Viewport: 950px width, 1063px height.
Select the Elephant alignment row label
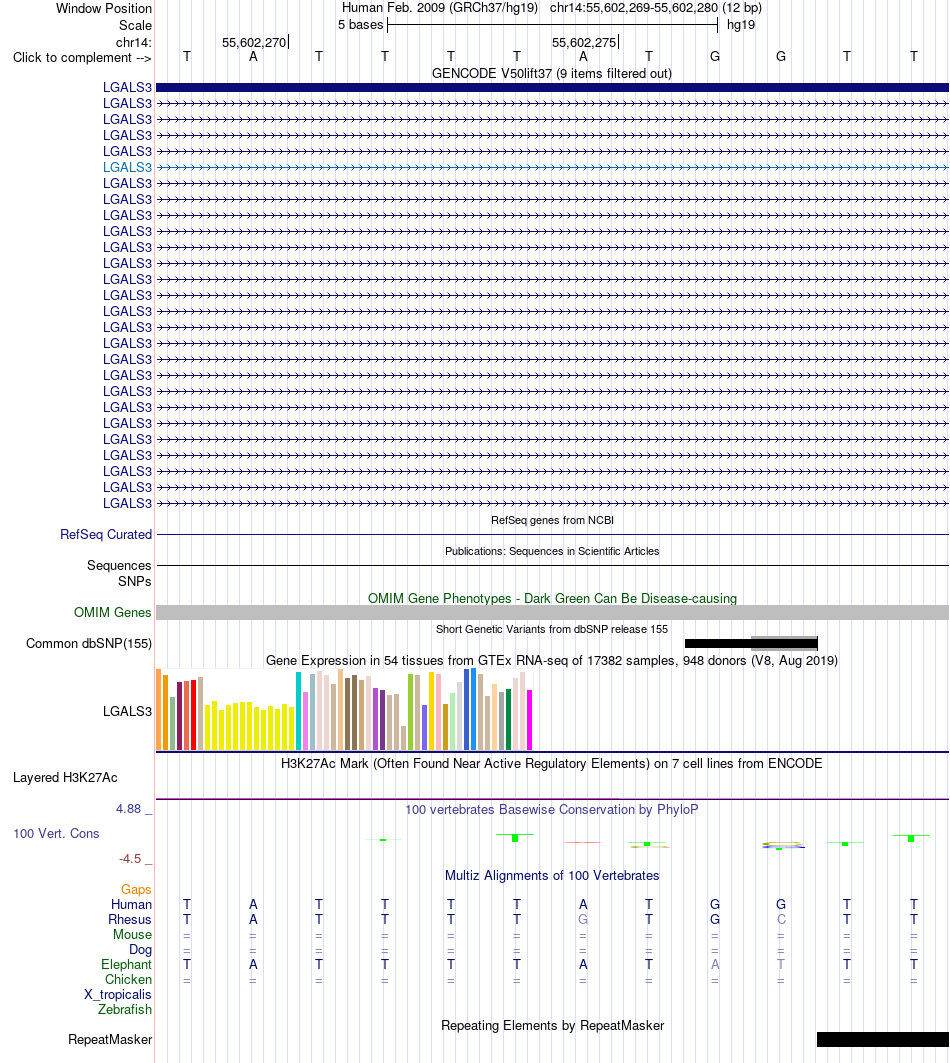[126, 965]
